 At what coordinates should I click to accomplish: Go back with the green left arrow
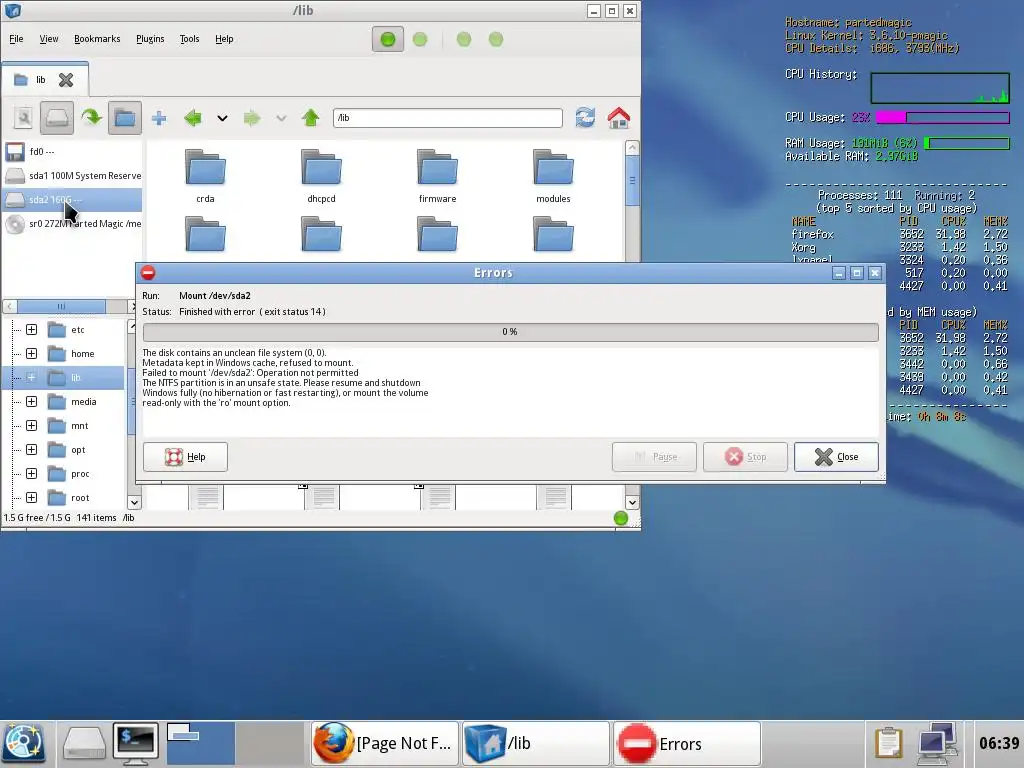[x=193, y=118]
